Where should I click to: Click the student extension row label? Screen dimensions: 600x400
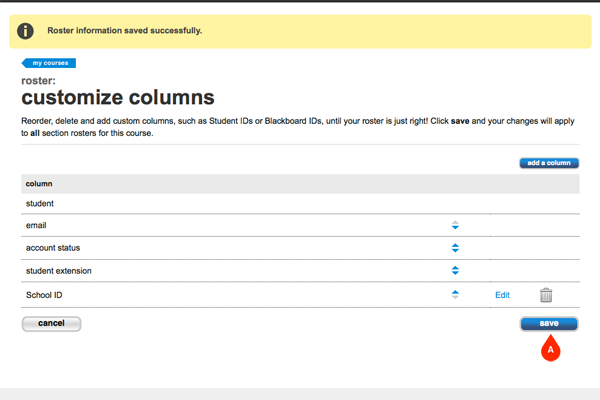coord(60,270)
